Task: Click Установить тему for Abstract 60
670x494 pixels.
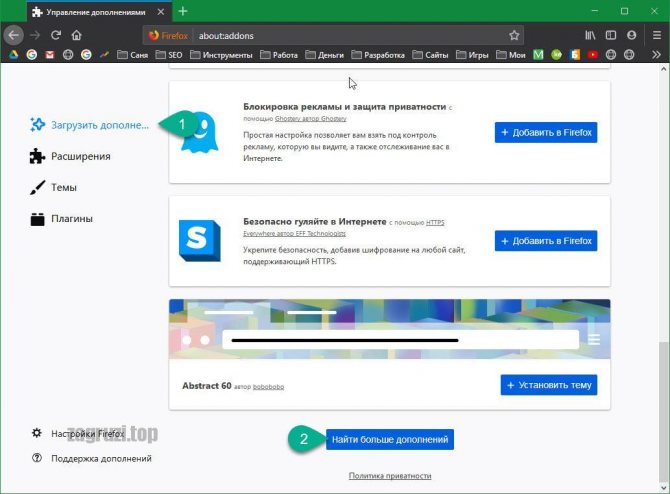Action: point(549,385)
